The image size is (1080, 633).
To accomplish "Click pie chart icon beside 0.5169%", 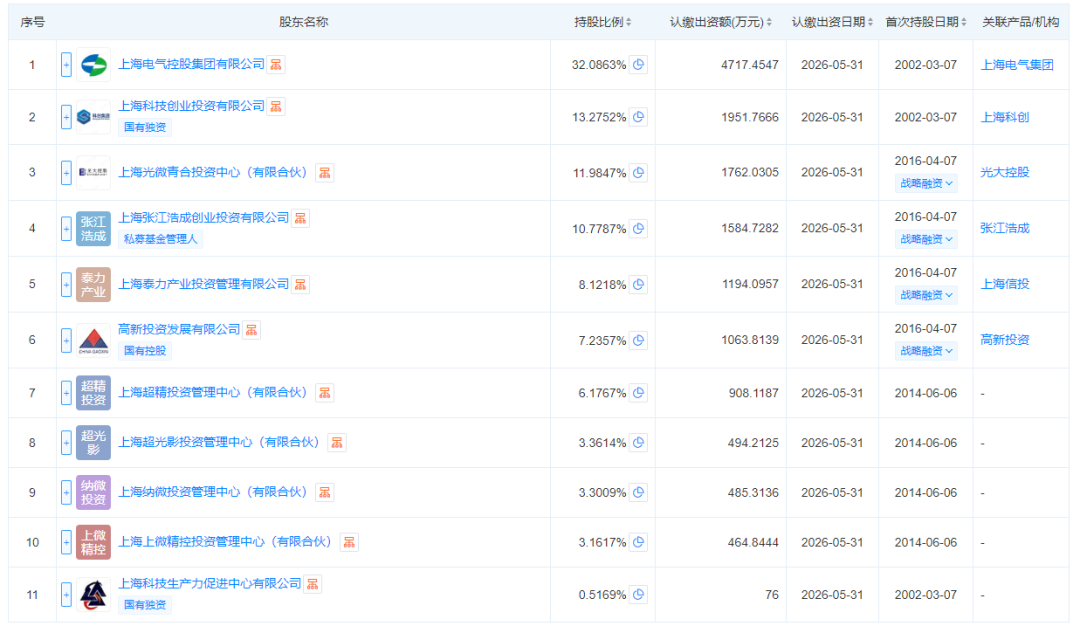I will coord(638,595).
